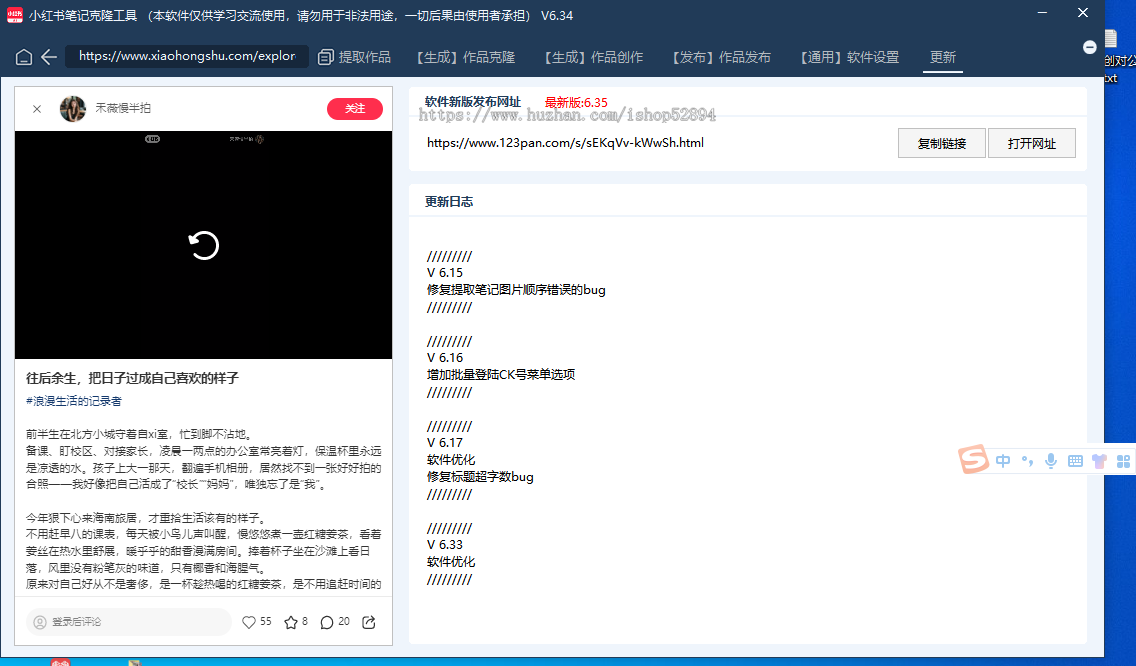Select the V 6.15 log entry
The height and width of the screenshot is (666, 1136).
445,272
